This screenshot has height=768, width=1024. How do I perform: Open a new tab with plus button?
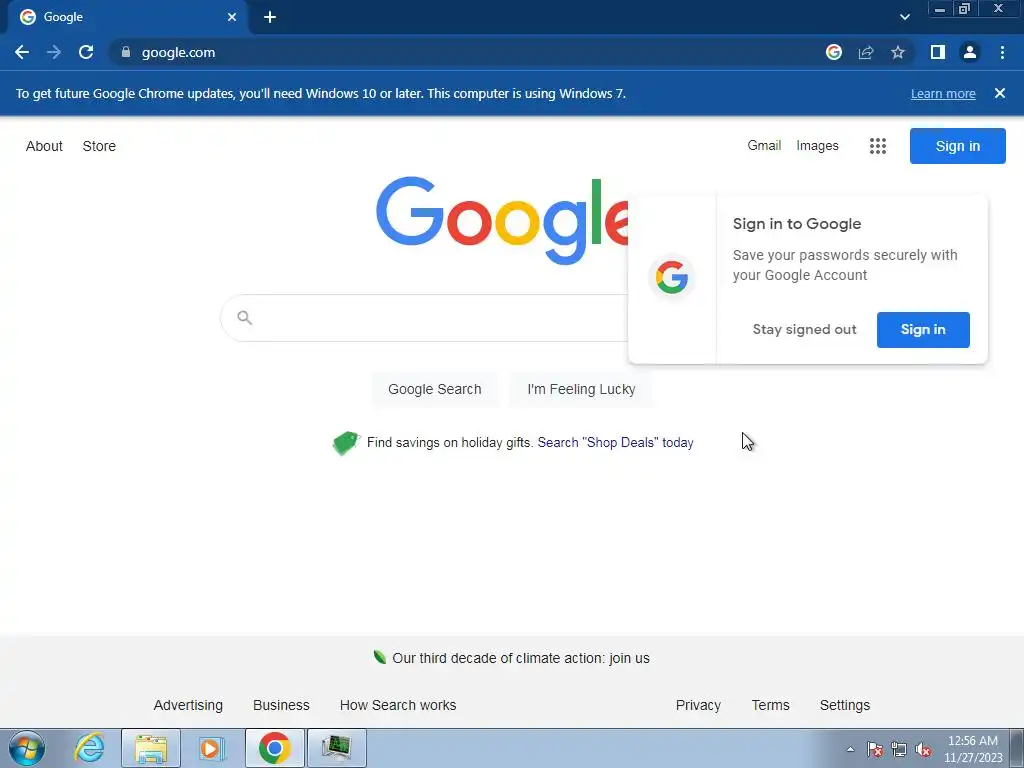point(270,17)
